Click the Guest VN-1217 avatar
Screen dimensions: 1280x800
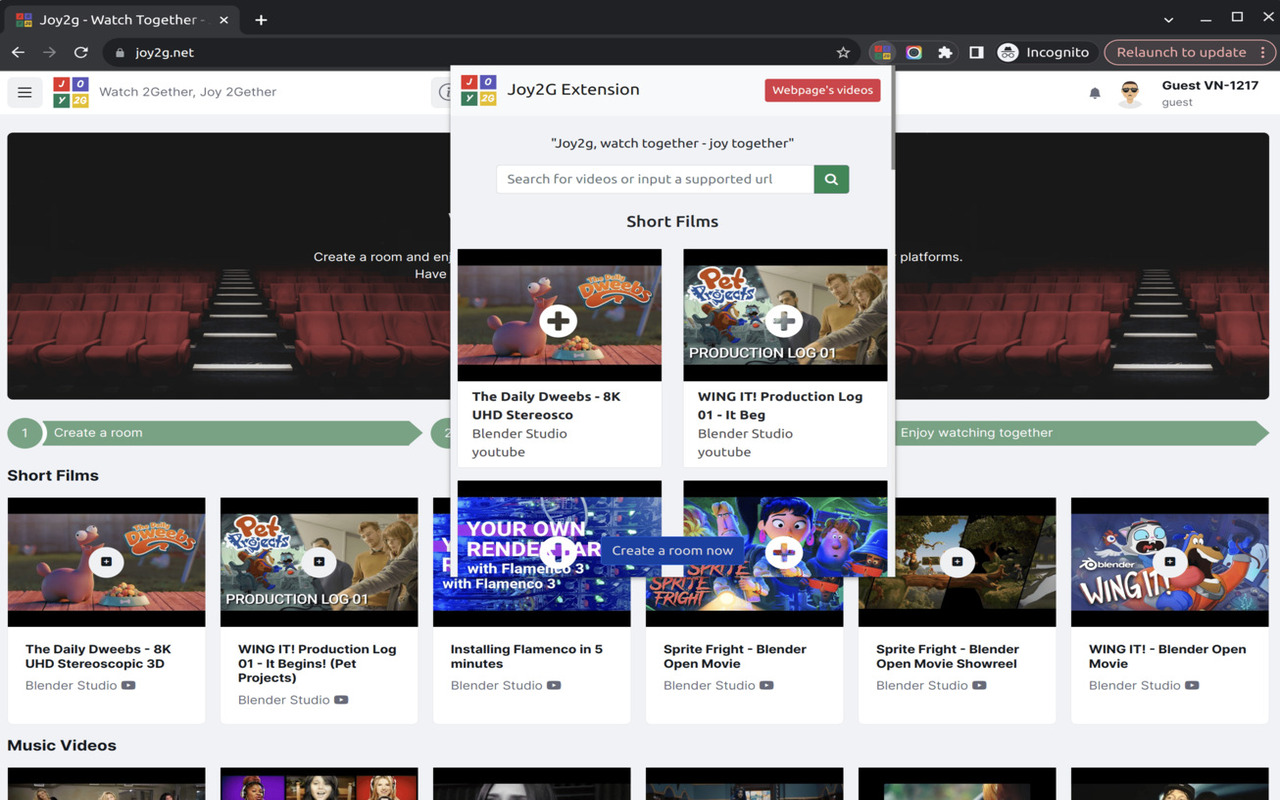[x=1130, y=92]
